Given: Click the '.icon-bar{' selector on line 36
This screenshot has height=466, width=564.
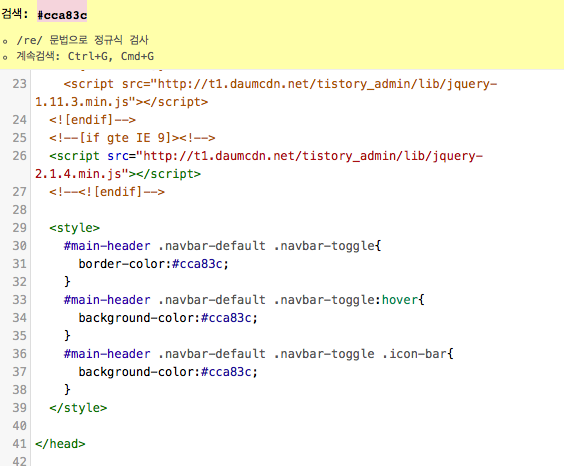Looking at the screenshot, I should click(x=417, y=354).
